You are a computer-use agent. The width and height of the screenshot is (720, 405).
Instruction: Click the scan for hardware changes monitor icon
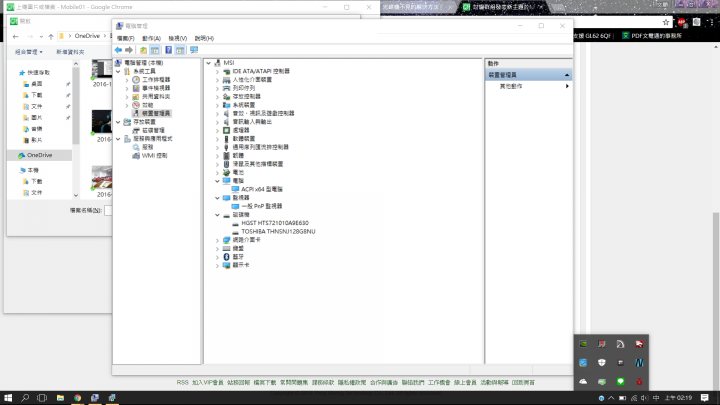[194, 50]
